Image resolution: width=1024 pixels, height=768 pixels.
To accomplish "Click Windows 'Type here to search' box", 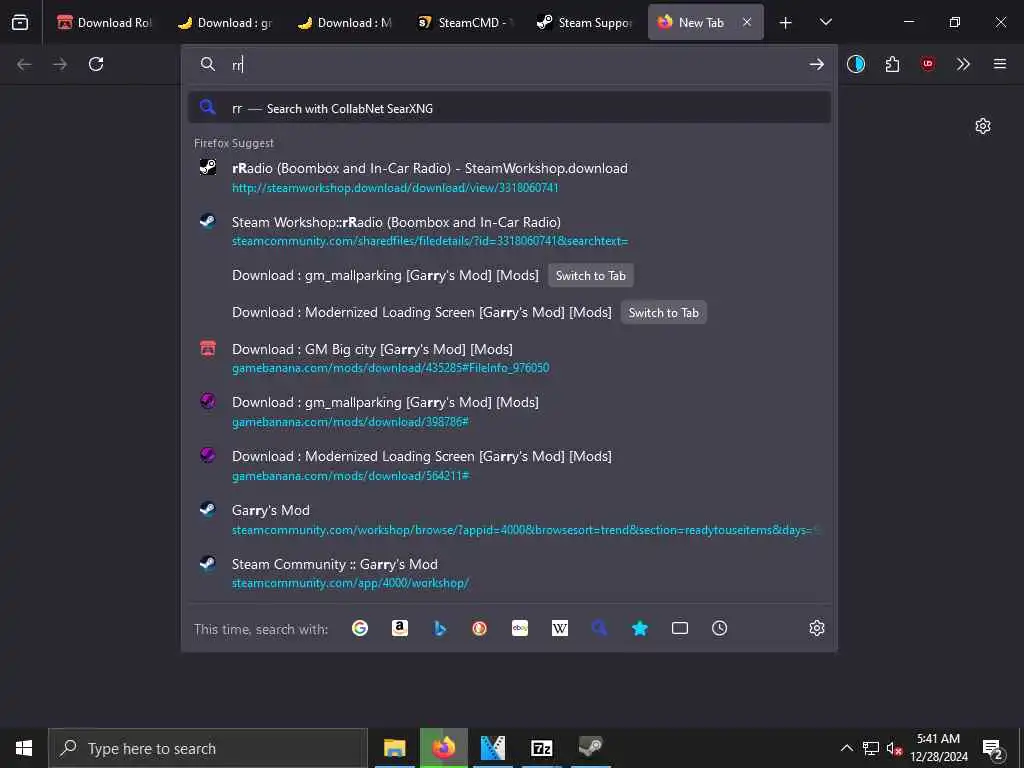I will tap(208, 748).
